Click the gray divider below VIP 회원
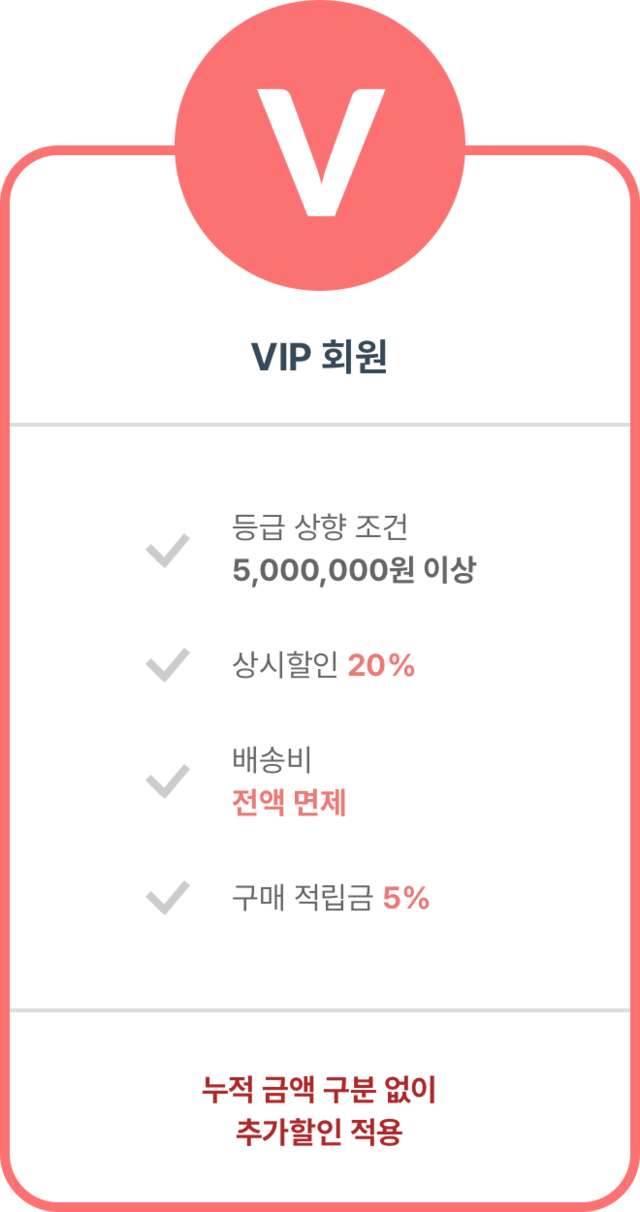Image resolution: width=640 pixels, height=1212 pixels. [x=320, y=424]
